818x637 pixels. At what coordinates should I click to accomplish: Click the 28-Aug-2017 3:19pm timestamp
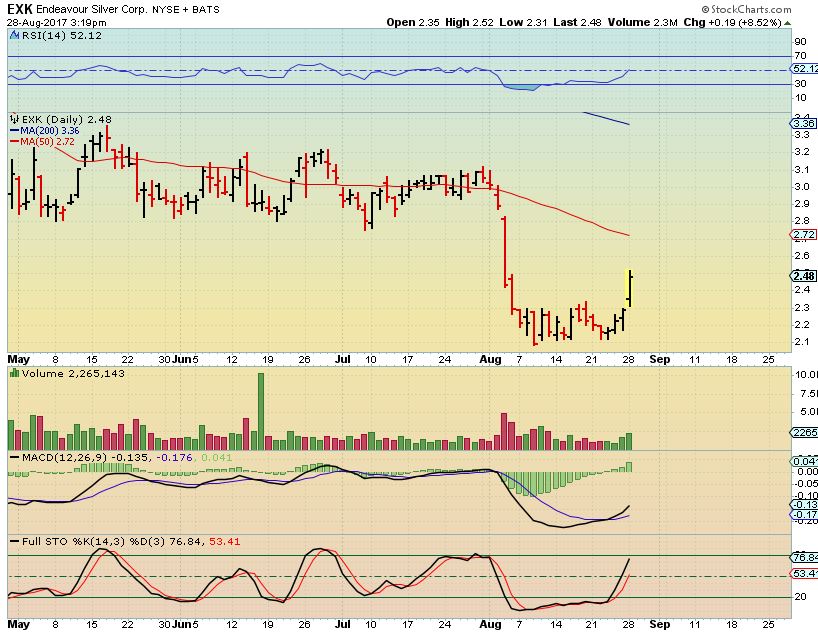(57, 22)
